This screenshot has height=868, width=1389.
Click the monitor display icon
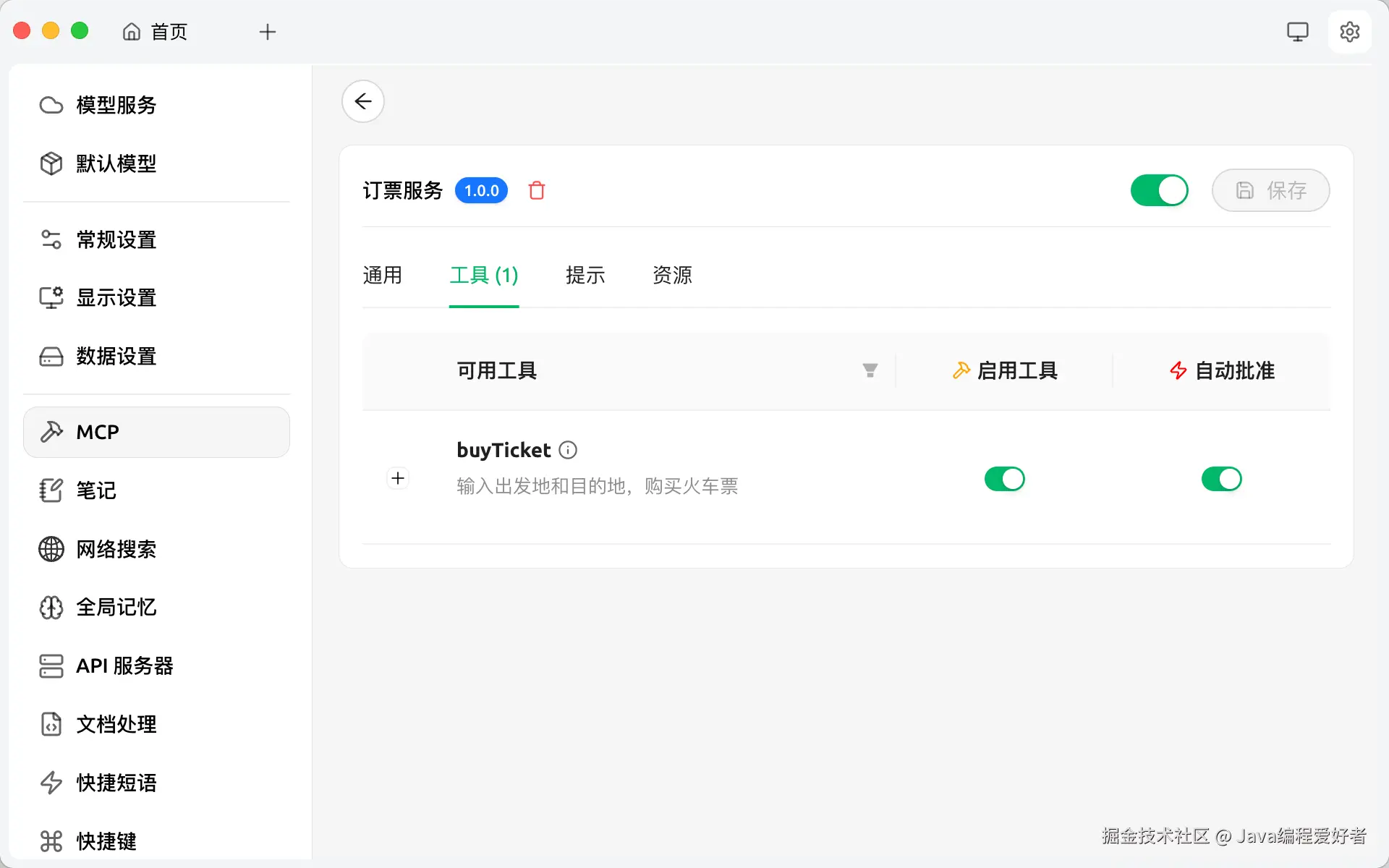(1297, 32)
